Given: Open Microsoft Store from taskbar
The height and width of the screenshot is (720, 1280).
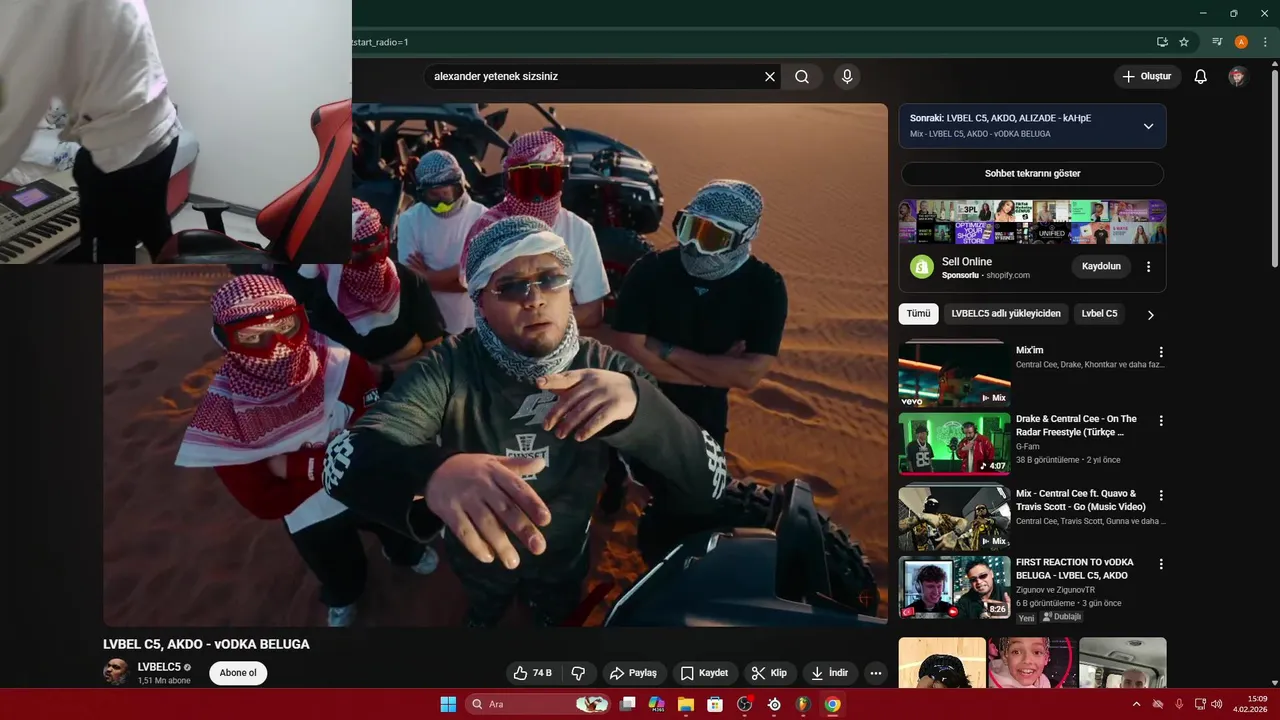Looking at the screenshot, I should [x=715, y=704].
